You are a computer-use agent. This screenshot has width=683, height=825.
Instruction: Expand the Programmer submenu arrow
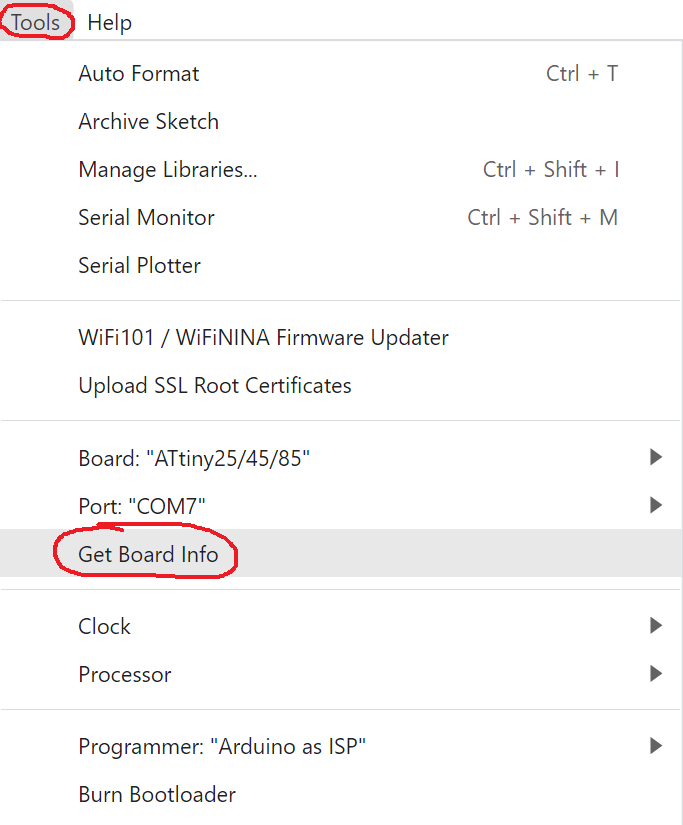tap(656, 747)
